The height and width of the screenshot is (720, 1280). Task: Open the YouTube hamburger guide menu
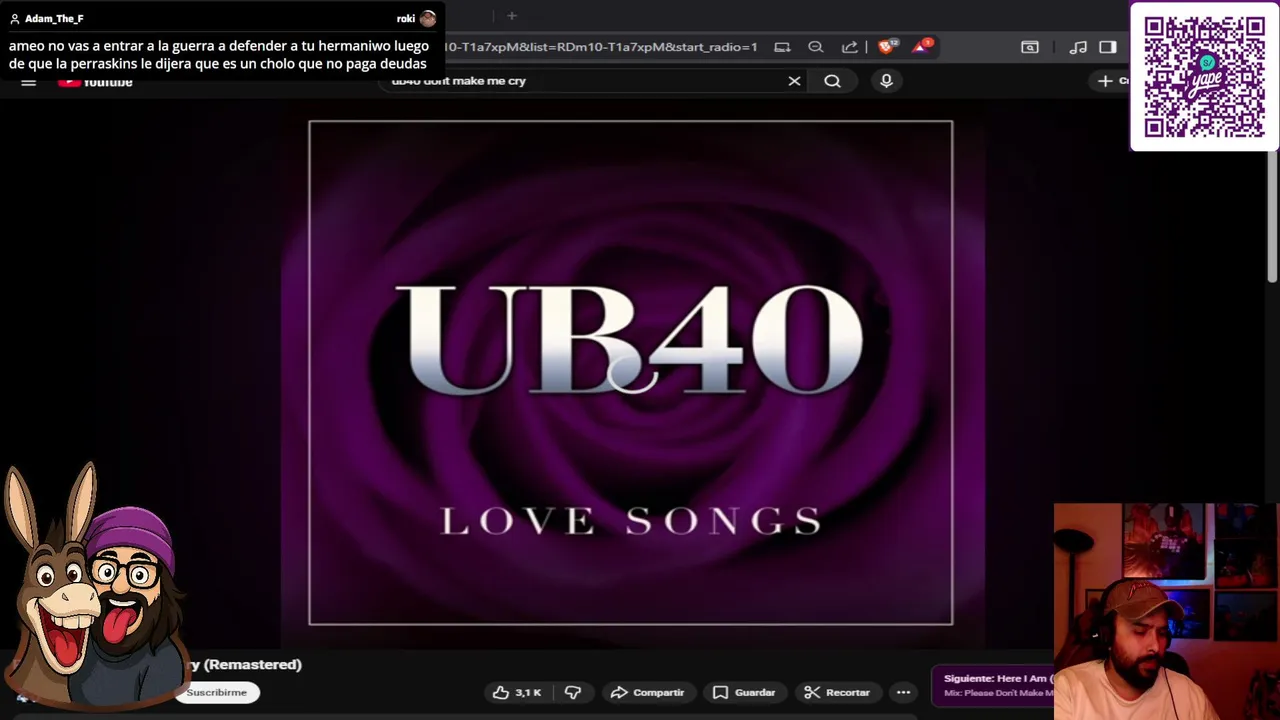pyautogui.click(x=28, y=81)
